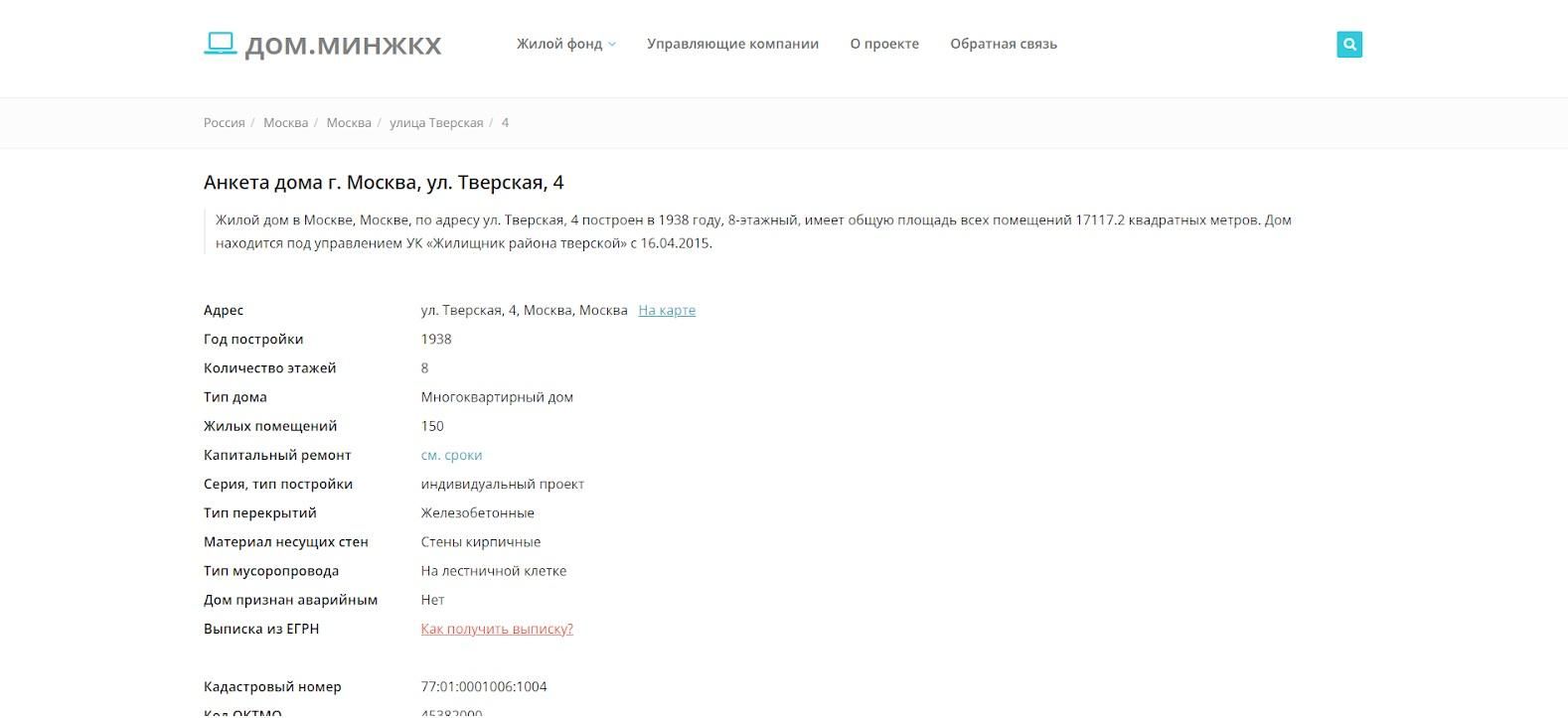The width and height of the screenshot is (1568, 718).
Task: Click the chevron arrow beside Жилой фонд
Action: [x=612, y=45]
